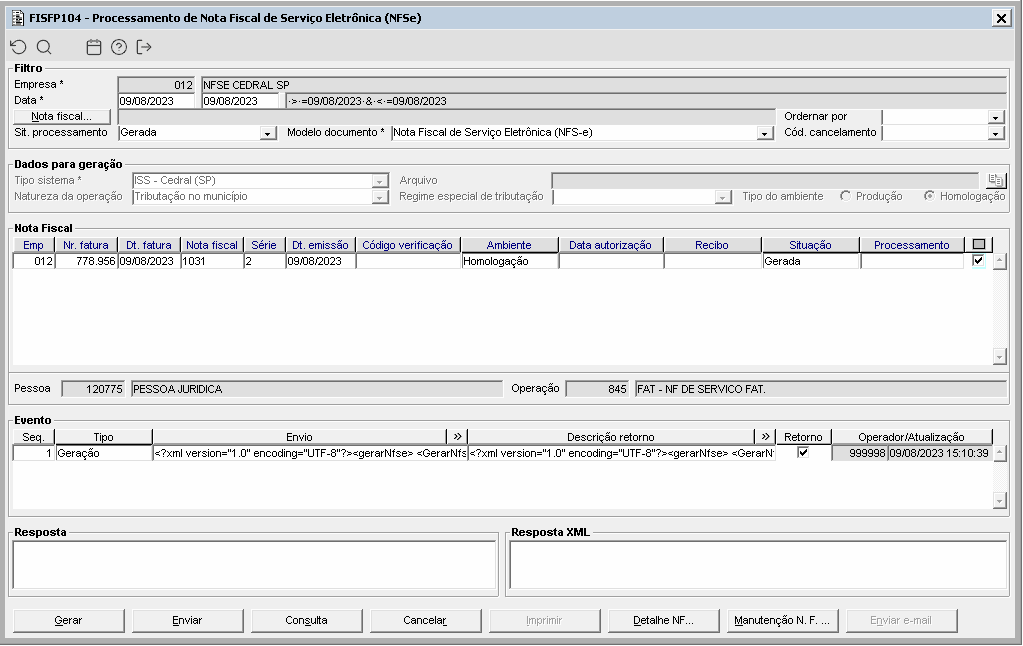Open the Cód. cancelamento dropdown

[996, 133]
